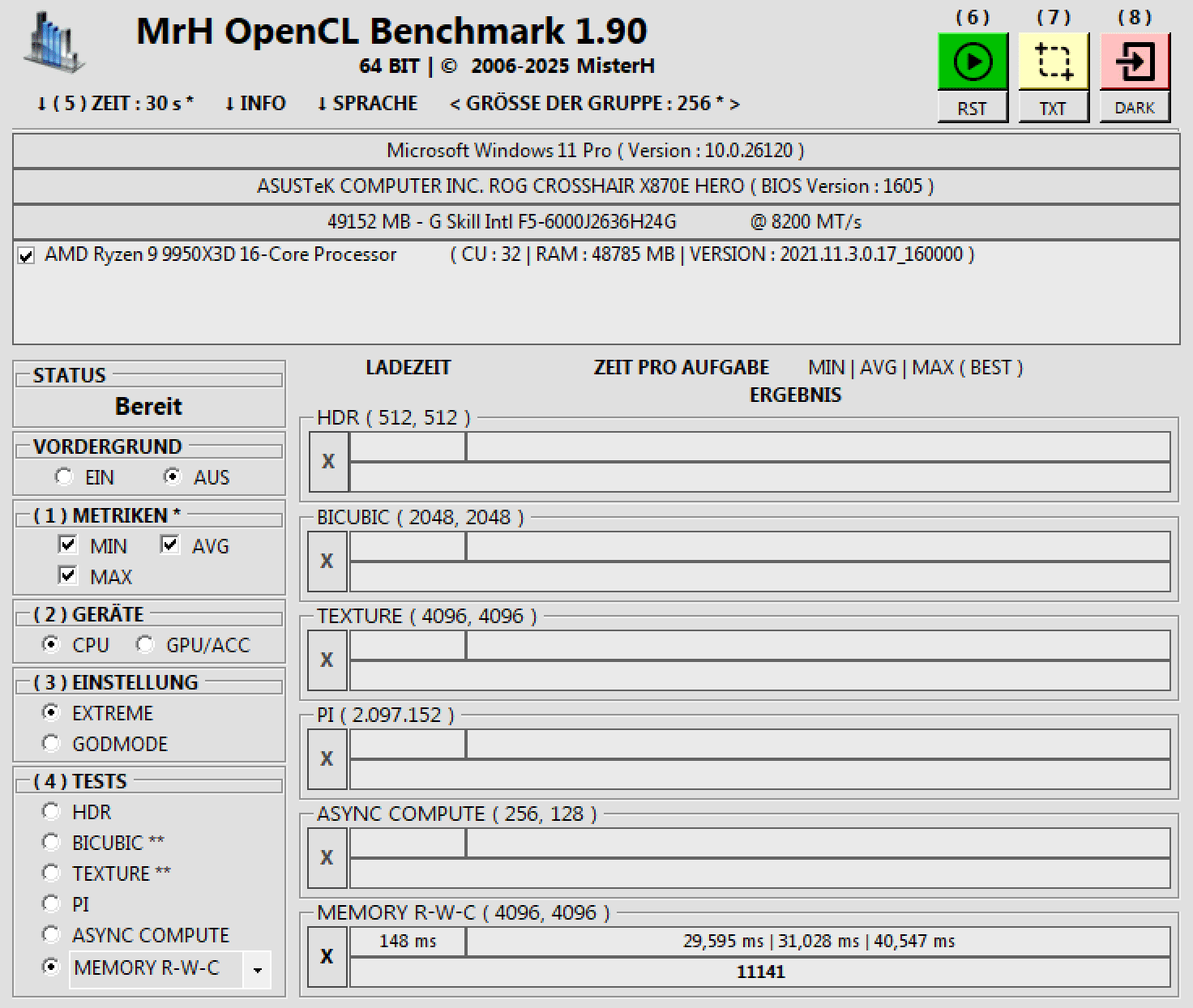The image size is (1193, 1008).
Task: Toggle the AMD Ryzen 9 9950X3D checkbox
Action: (27, 256)
